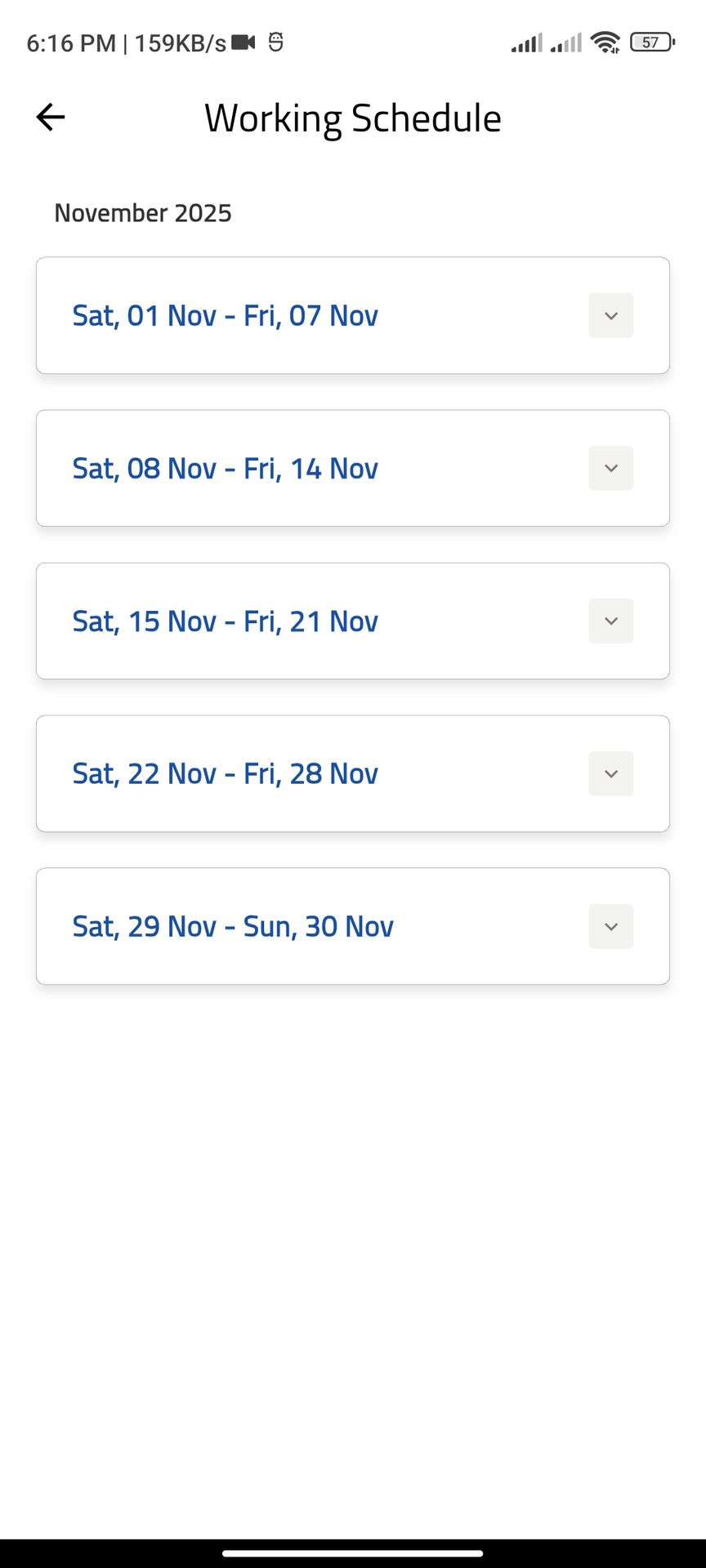Tap the November 2025 month label

point(143,213)
